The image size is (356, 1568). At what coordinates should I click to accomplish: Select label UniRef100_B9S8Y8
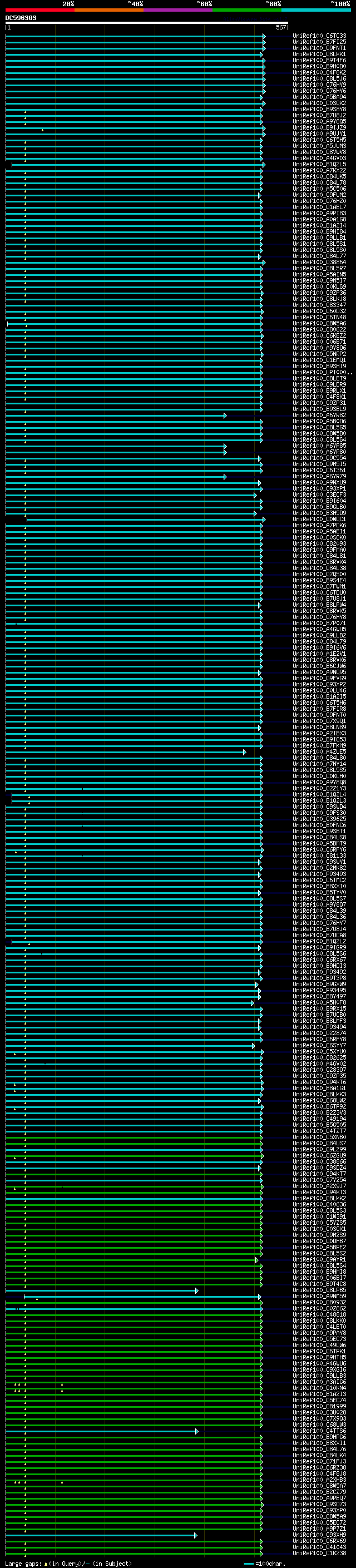(x=319, y=110)
